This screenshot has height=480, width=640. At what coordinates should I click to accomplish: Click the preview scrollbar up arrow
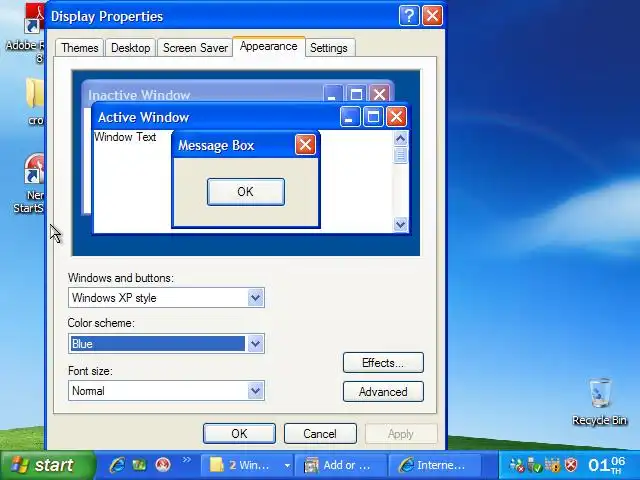(x=400, y=139)
